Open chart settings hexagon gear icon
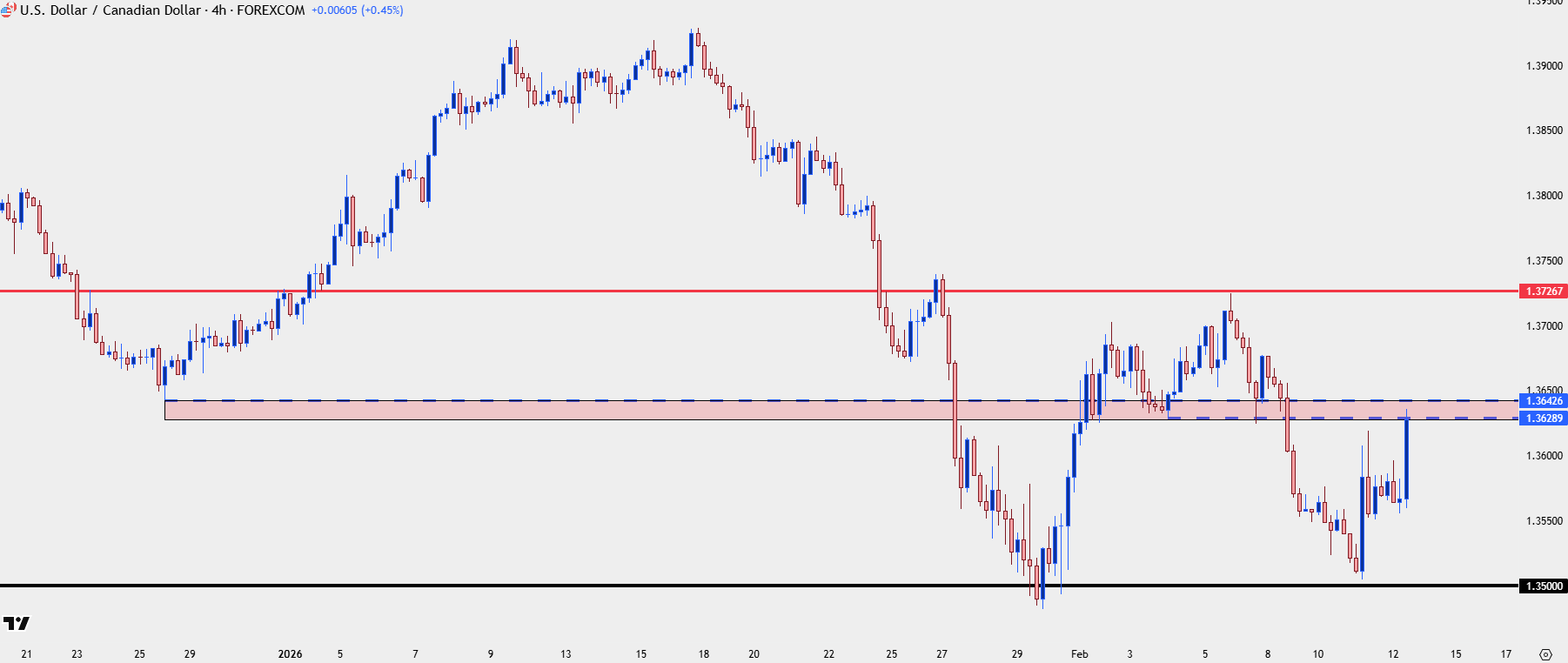Viewport: 1568px width, 663px height. tap(1545, 654)
